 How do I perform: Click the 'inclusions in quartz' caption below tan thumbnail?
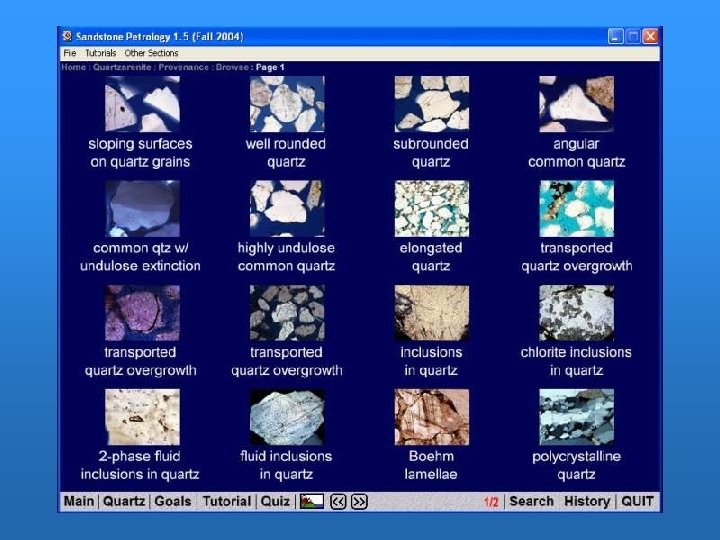pos(431,361)
